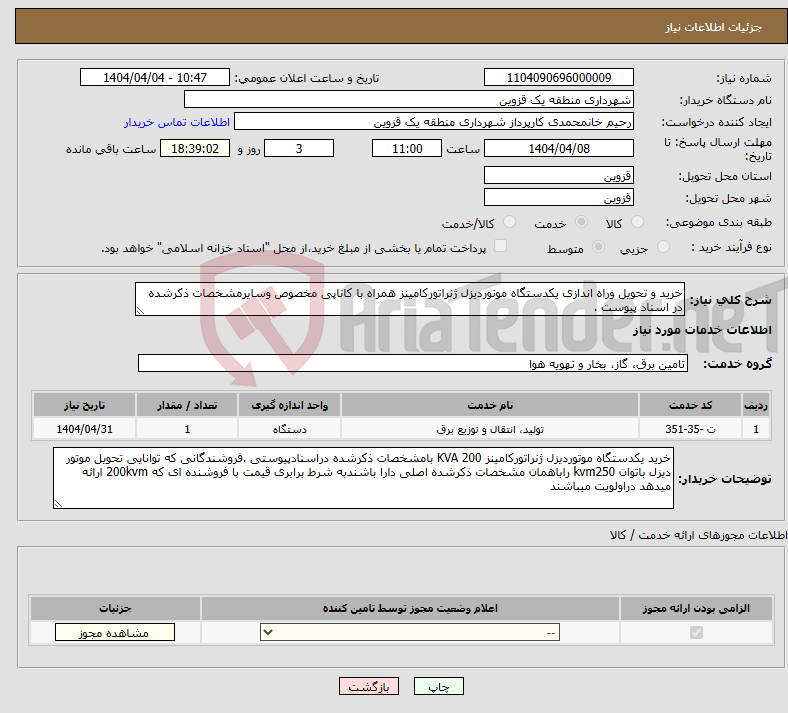Select the کالا radio button

(637, 222)
